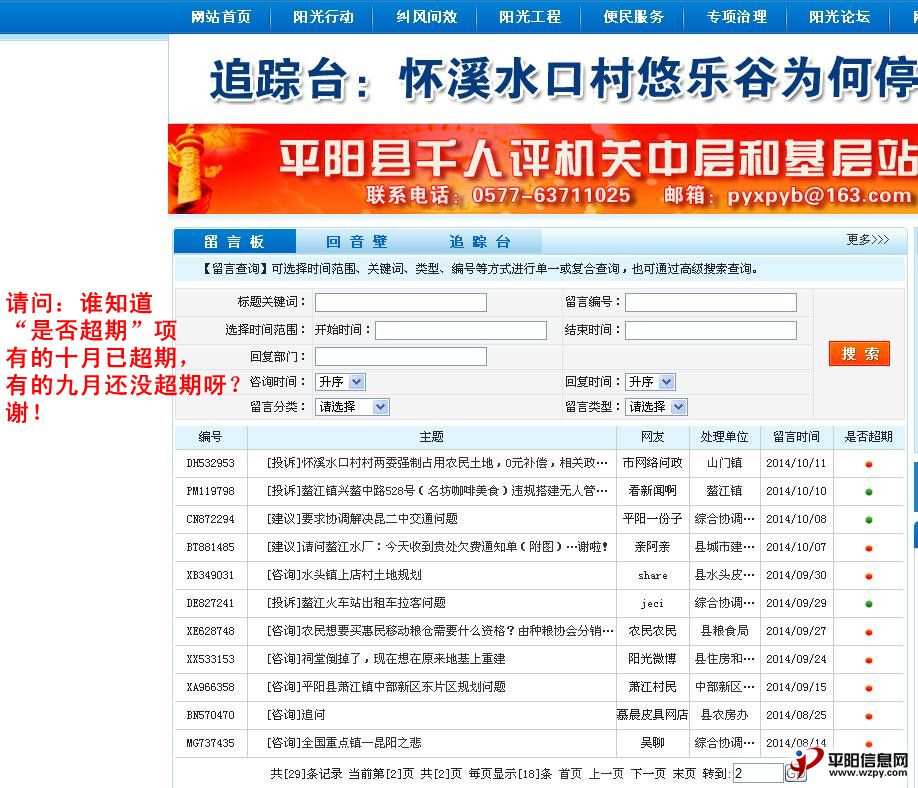Open the complaint about 鳌江镇兴鳌中路528号
Image resolution: width=918 pixels, height=788 pixels.
click(437, 491)
